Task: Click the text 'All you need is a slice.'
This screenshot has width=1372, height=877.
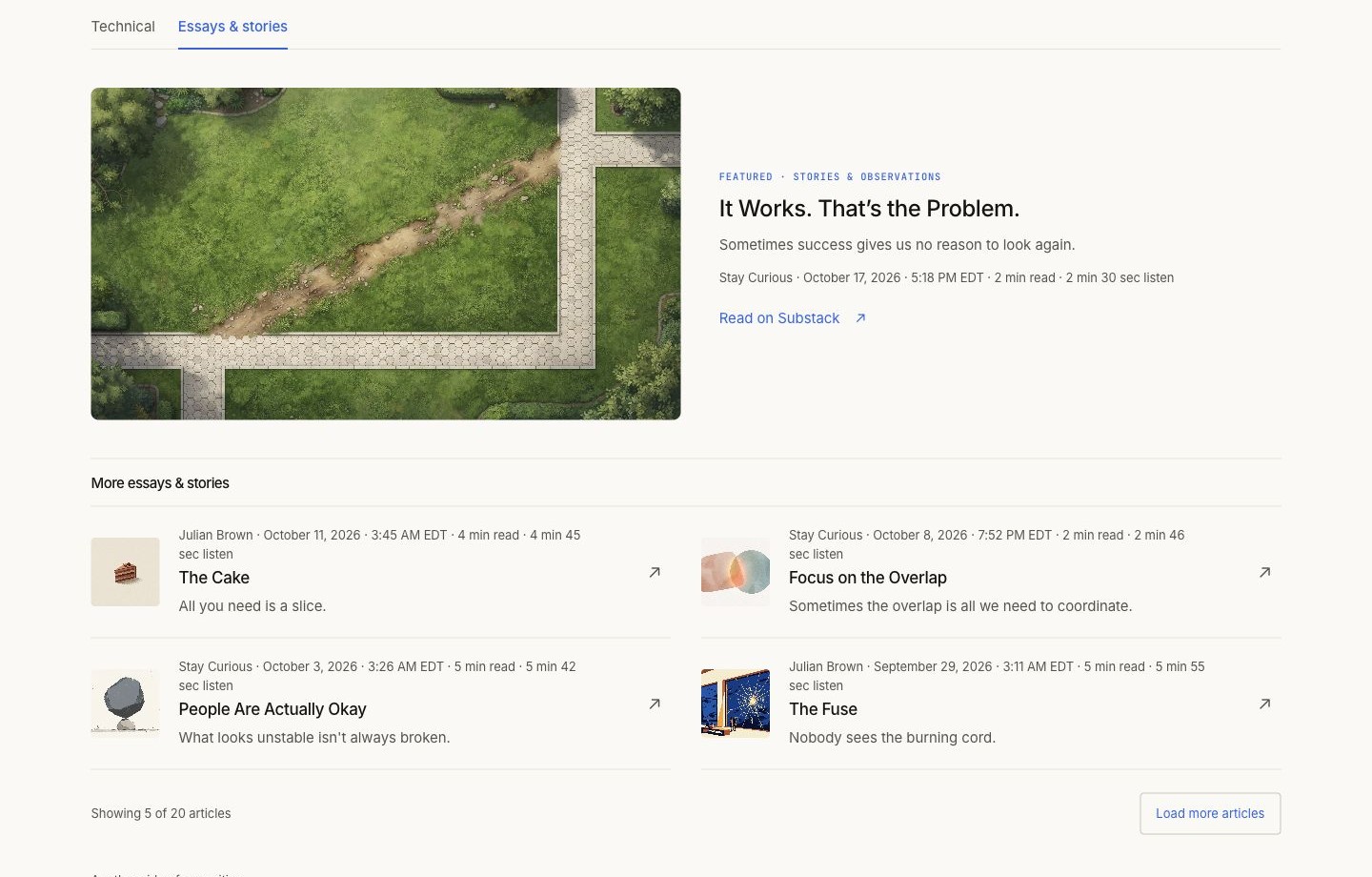Action: click(252, 606)
